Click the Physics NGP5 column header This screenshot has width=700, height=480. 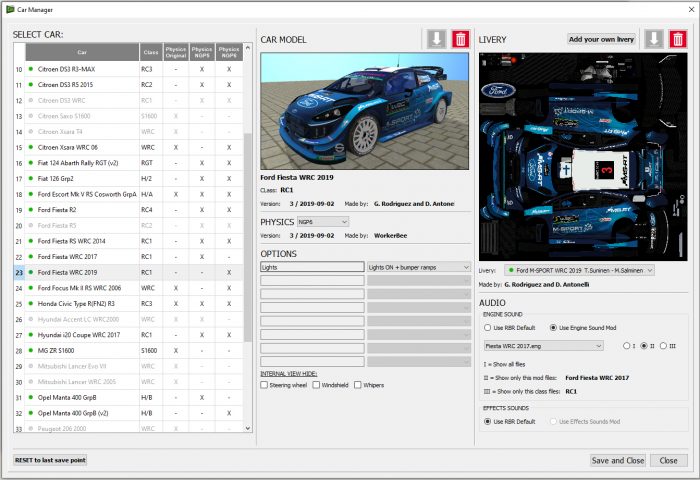tap(202, 52)
